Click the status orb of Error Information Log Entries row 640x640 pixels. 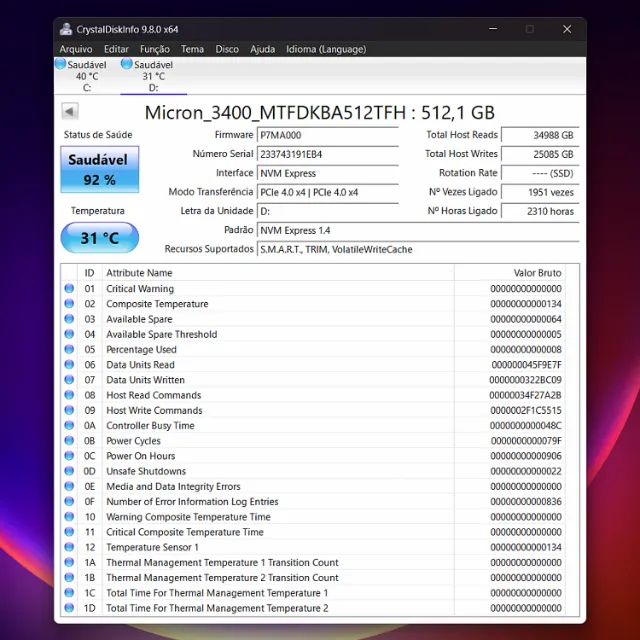pyautogui.click(x=69, y=501)
